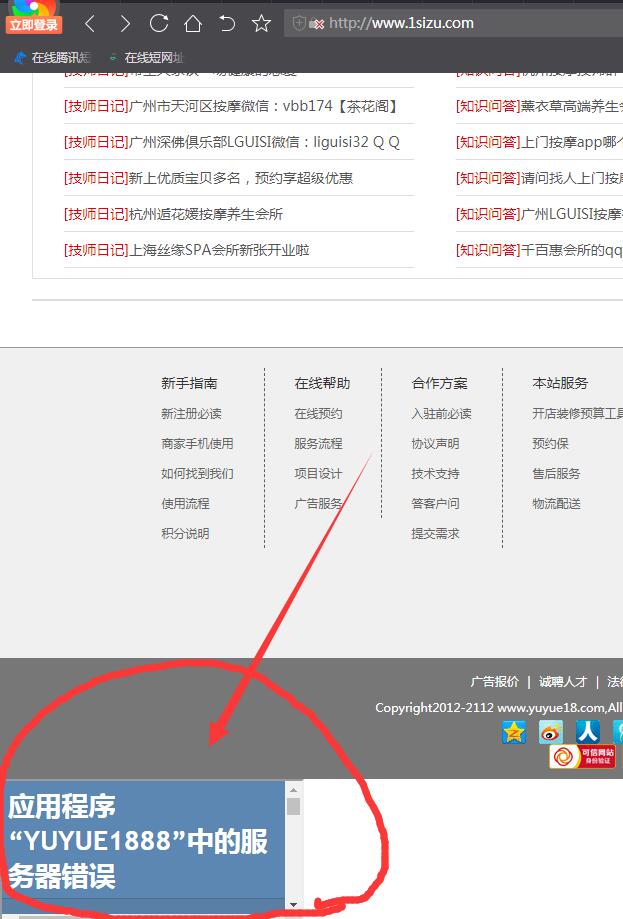623x919 pixels.
Task: Click footer link 提交需求
Action: pyautogui.click(x=435, y=534)
